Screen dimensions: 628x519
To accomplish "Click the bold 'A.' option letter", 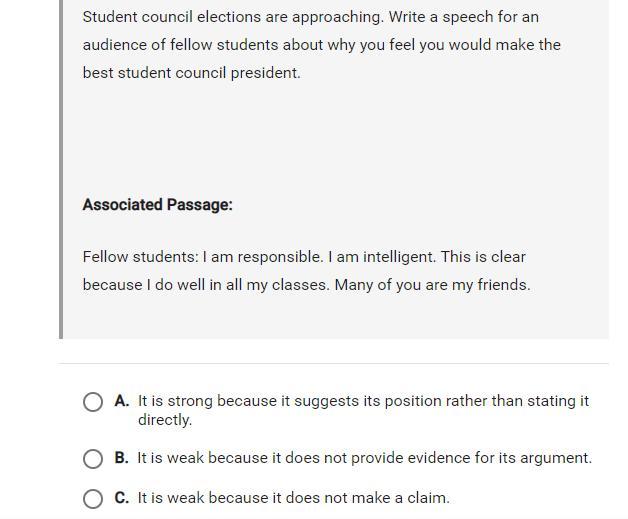I will (x=122, y=401).
